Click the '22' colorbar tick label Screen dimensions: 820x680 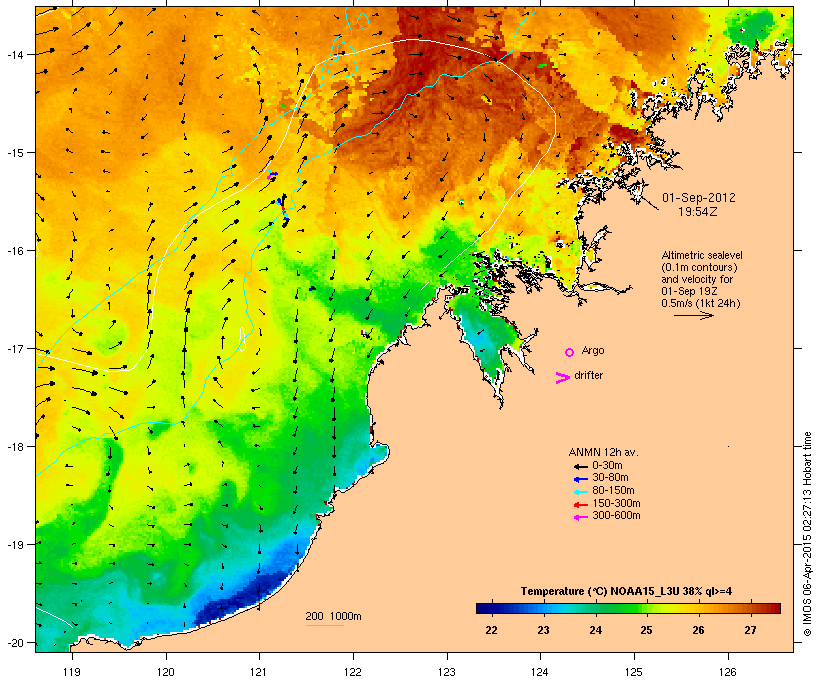click(x=491, y=630)
